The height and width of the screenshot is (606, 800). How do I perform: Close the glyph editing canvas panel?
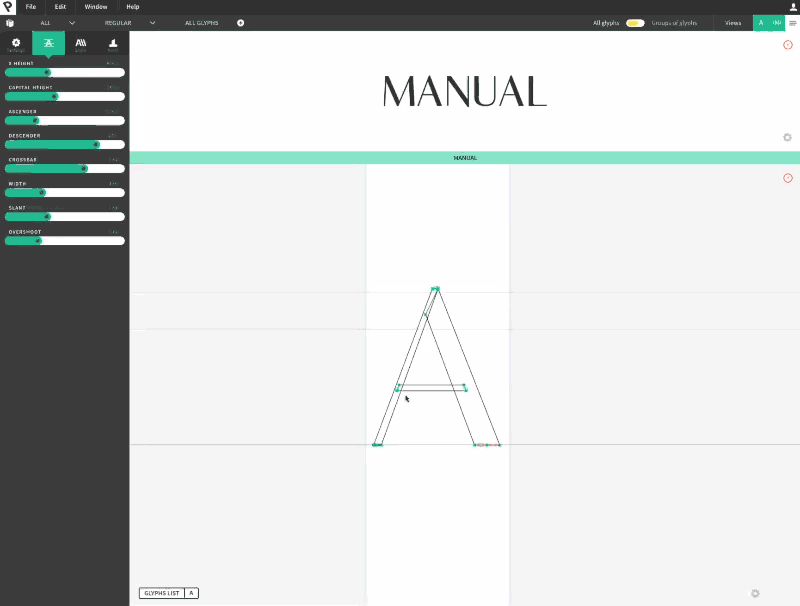click(x=788, y=178)
